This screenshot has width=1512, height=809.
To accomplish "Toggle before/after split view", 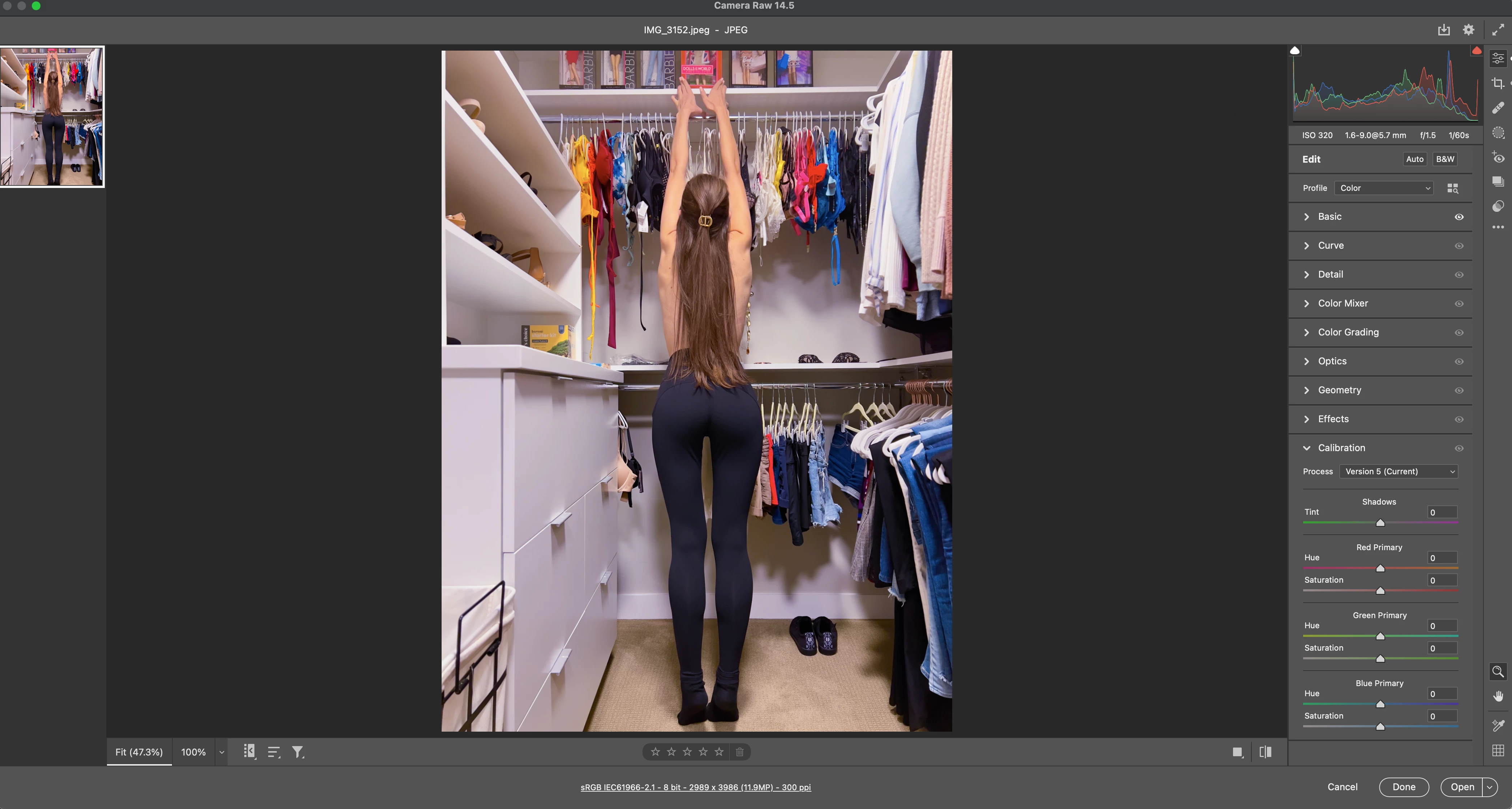I will [1266, 752].
